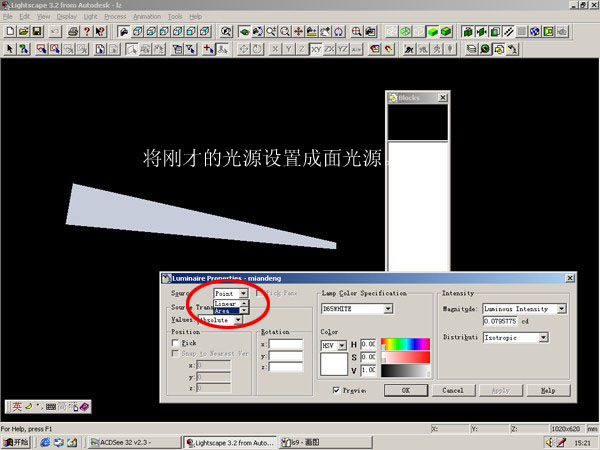Open the Animation menu
Screen dimensions: 600x450
coord(147,16)
